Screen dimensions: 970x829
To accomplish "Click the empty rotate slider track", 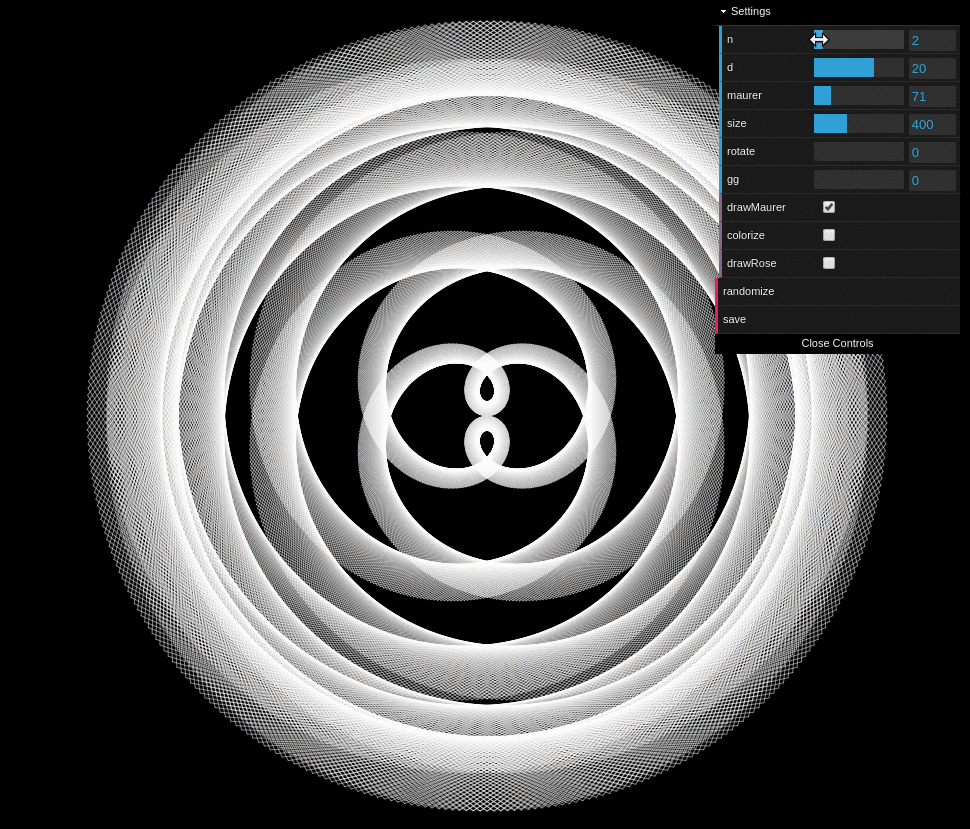I will tap(857, 151).
